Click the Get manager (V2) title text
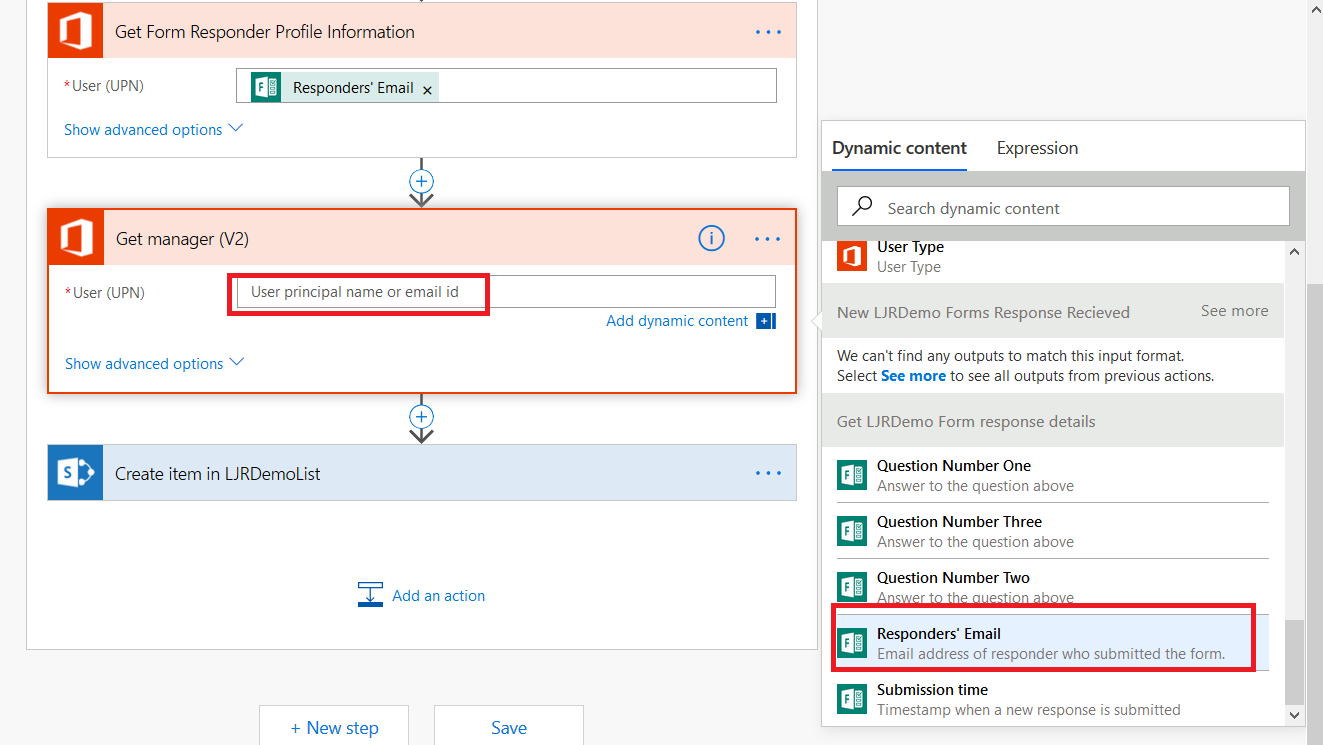1323x745 pixels. pos(182,239)
